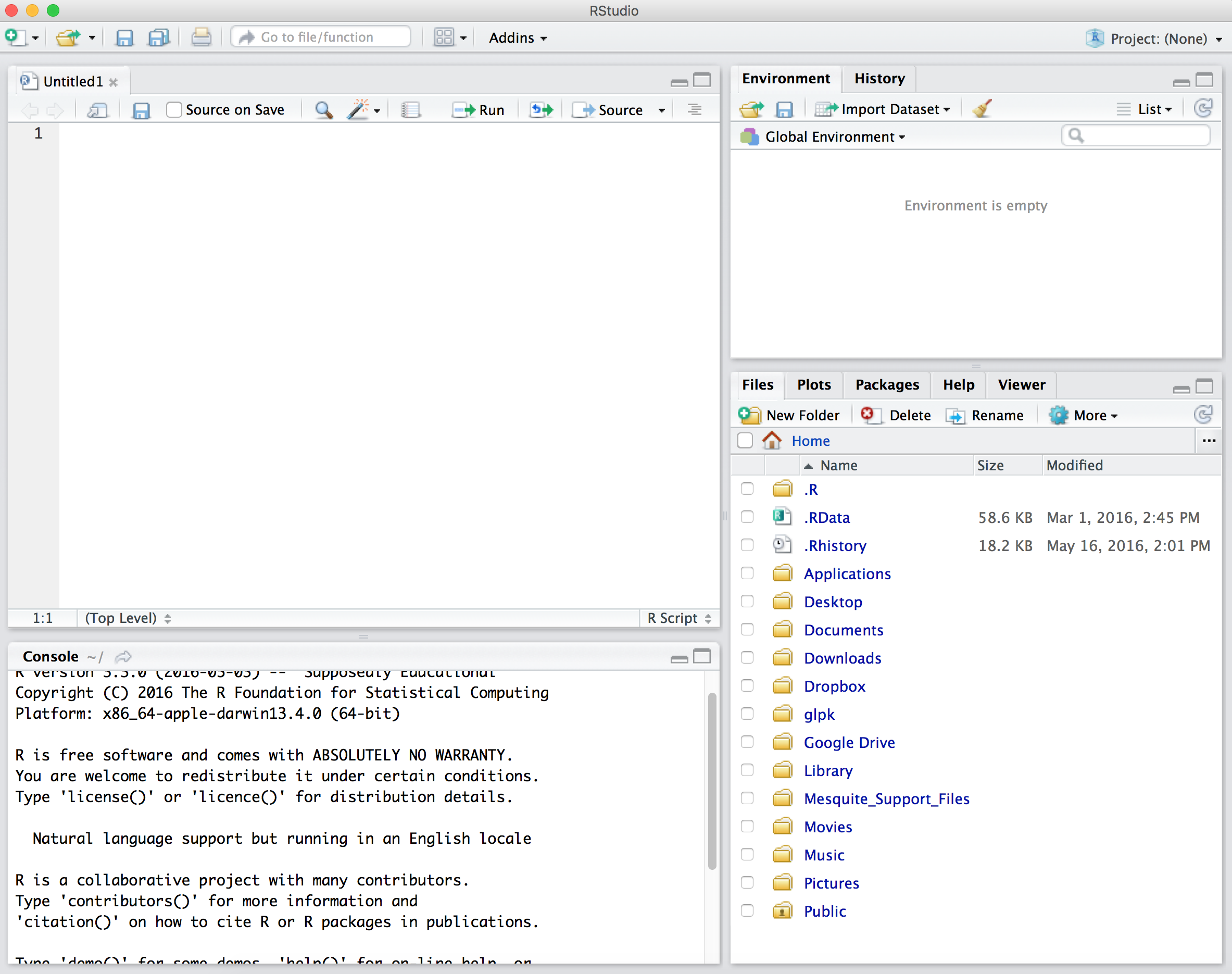Check the Desktop folder checkbox

747,602
